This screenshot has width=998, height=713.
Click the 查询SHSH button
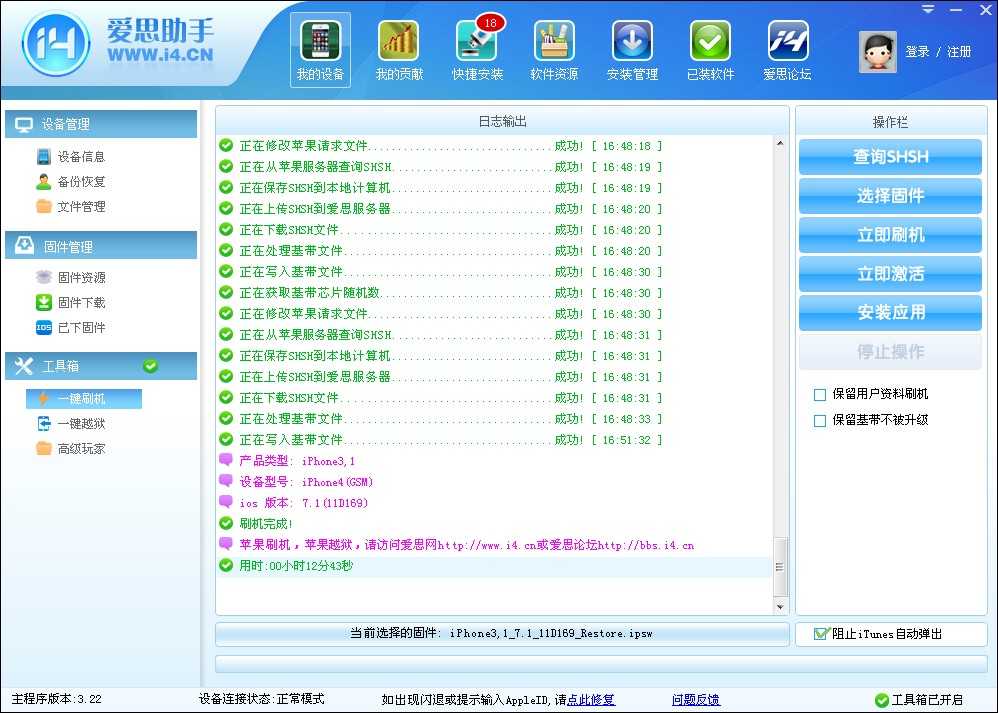[890, 157]
